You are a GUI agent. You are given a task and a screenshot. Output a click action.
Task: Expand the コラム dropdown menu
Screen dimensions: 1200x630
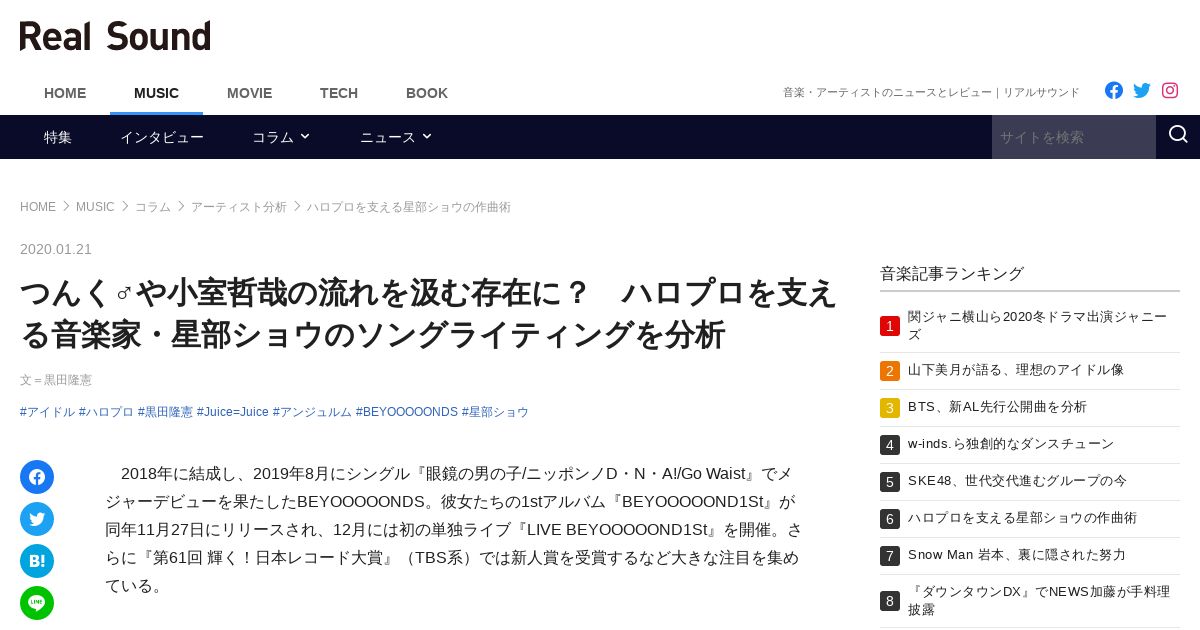(x=281, y=137)
